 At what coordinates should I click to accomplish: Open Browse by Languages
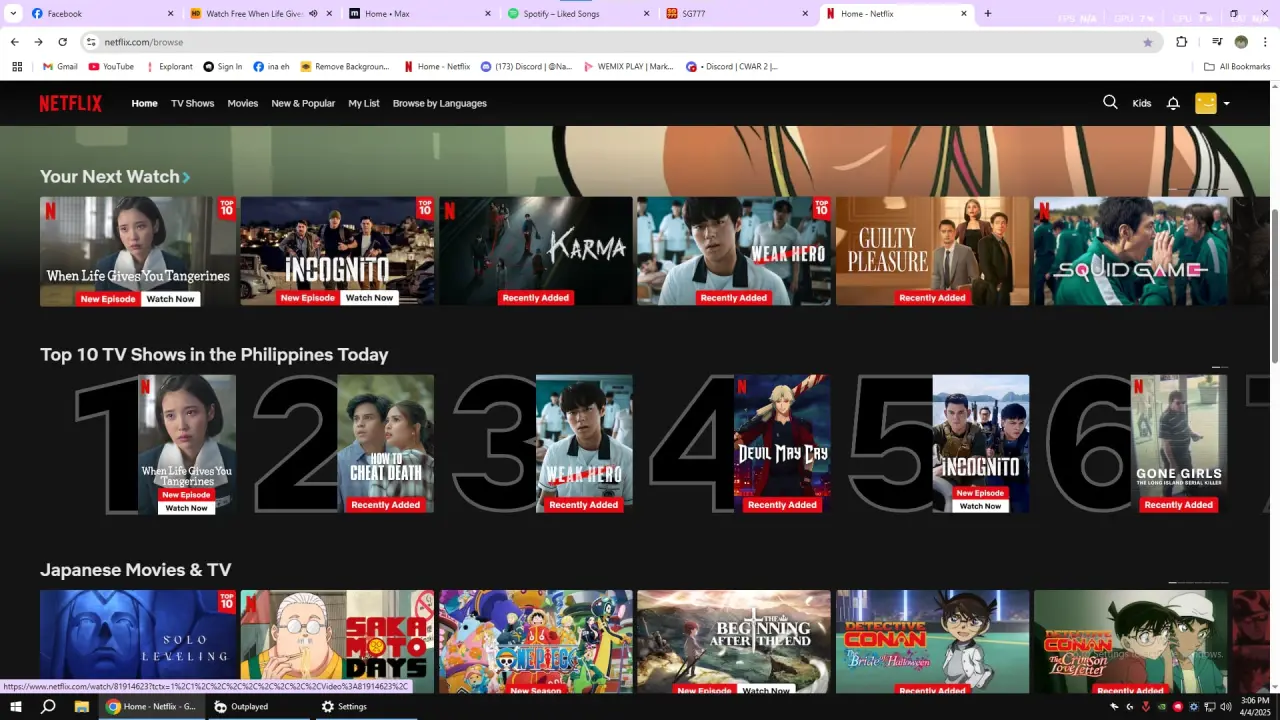tap(440, 103)
